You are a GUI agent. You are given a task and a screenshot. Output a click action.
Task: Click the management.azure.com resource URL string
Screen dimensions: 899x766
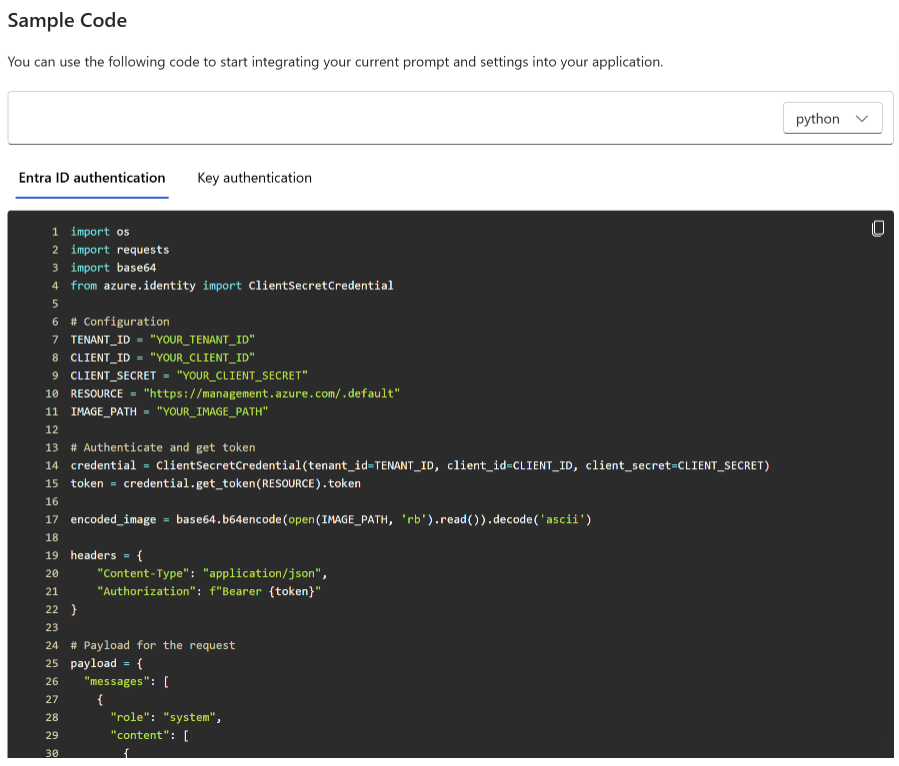pyautogui.click(x=272, y=393)
